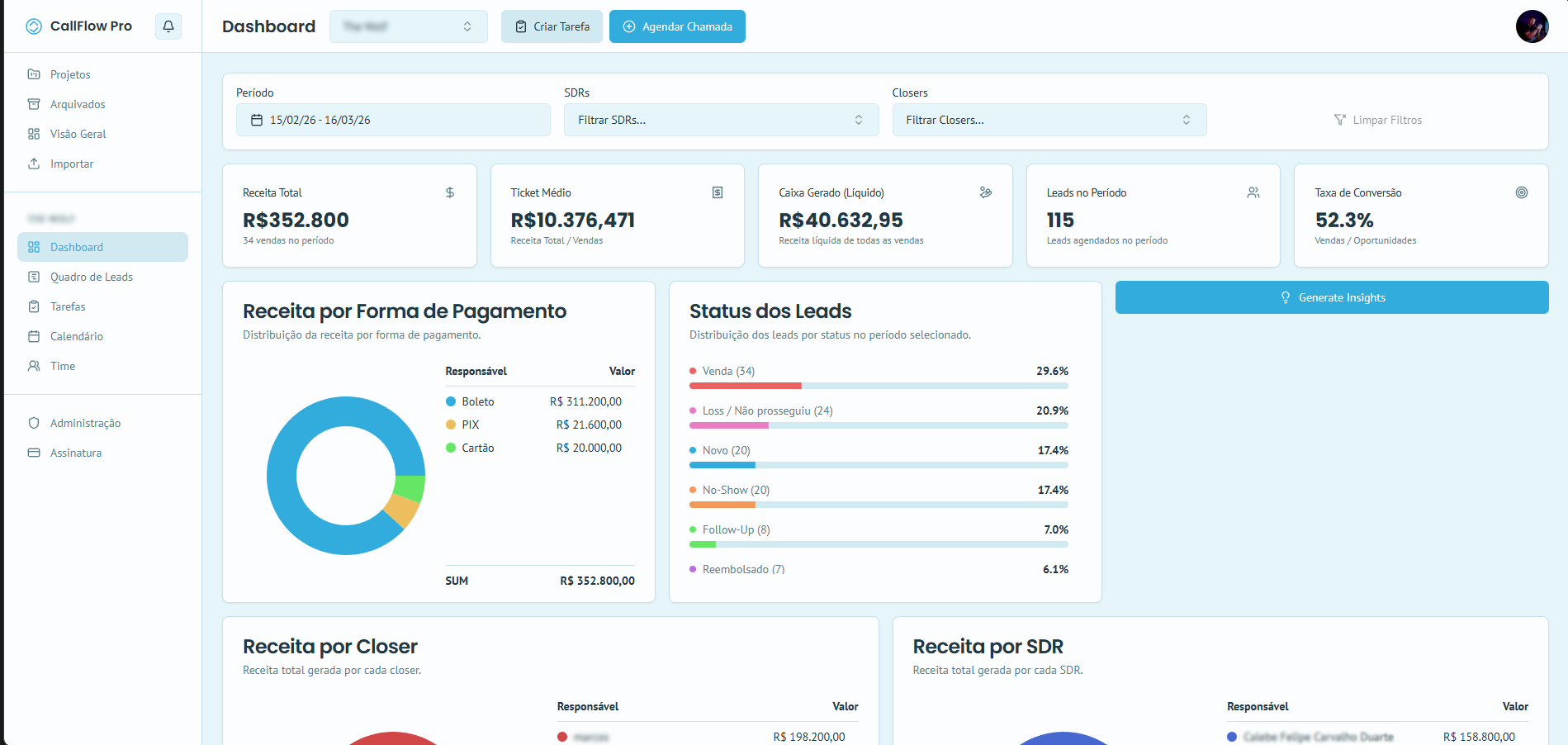Expand Filtrar SDRs dropdown
This screenshot has width=1568, height=745.
pyautogui.click(x=721, y=120)
